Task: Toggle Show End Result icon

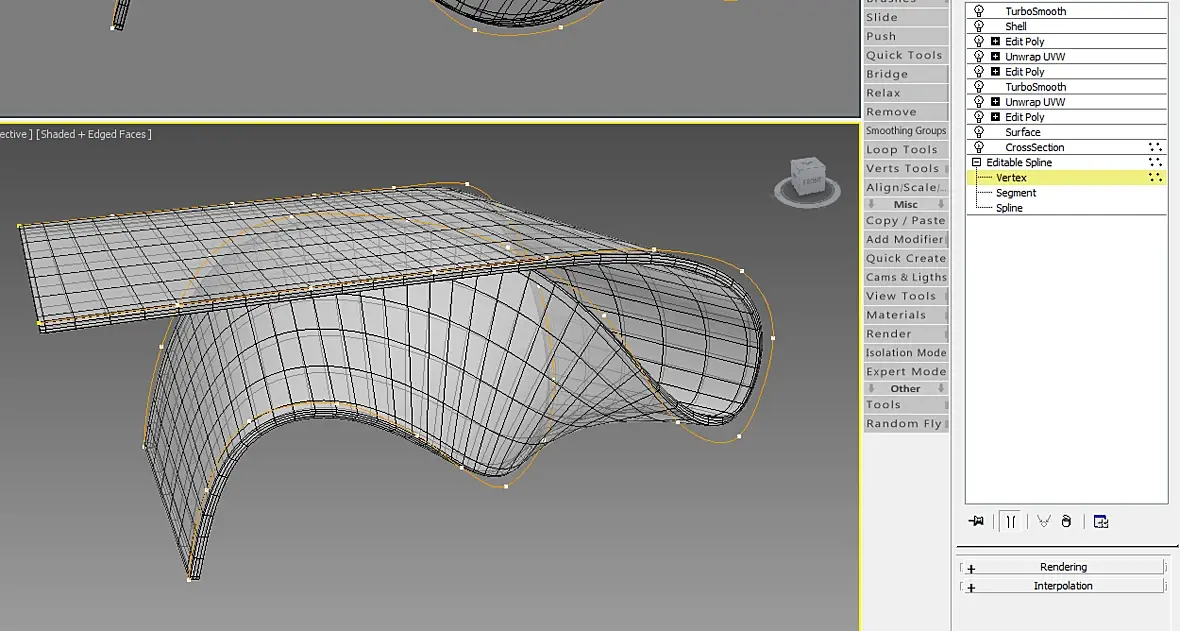Action: (1011, 521)
